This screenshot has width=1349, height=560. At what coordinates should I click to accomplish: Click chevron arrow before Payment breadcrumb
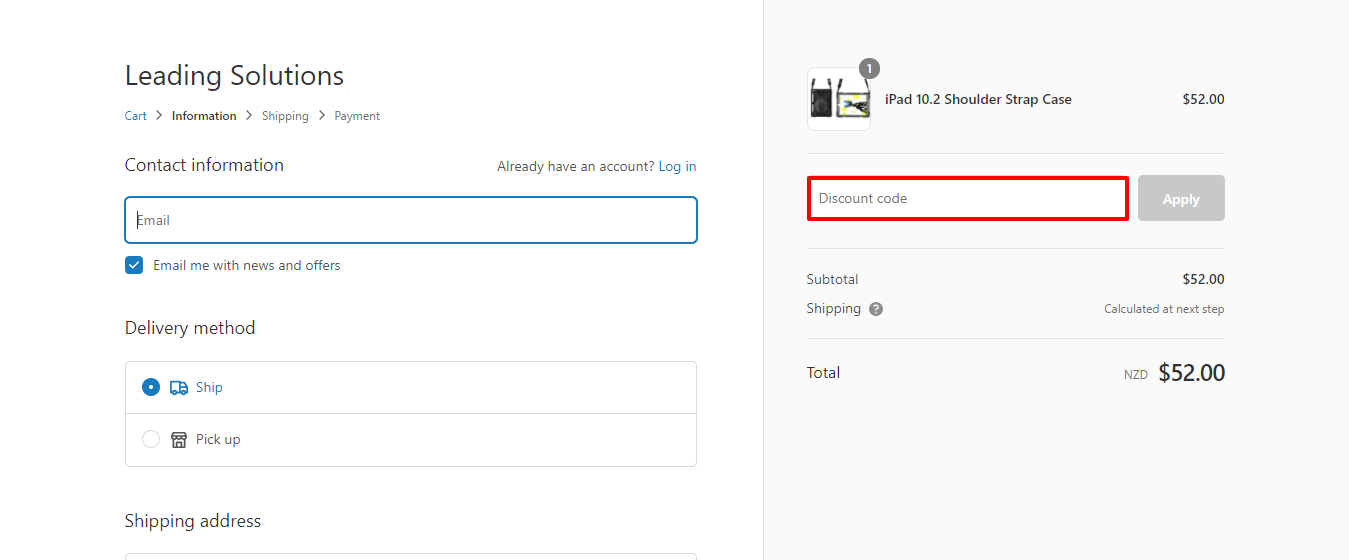click(x=322, y=116)
